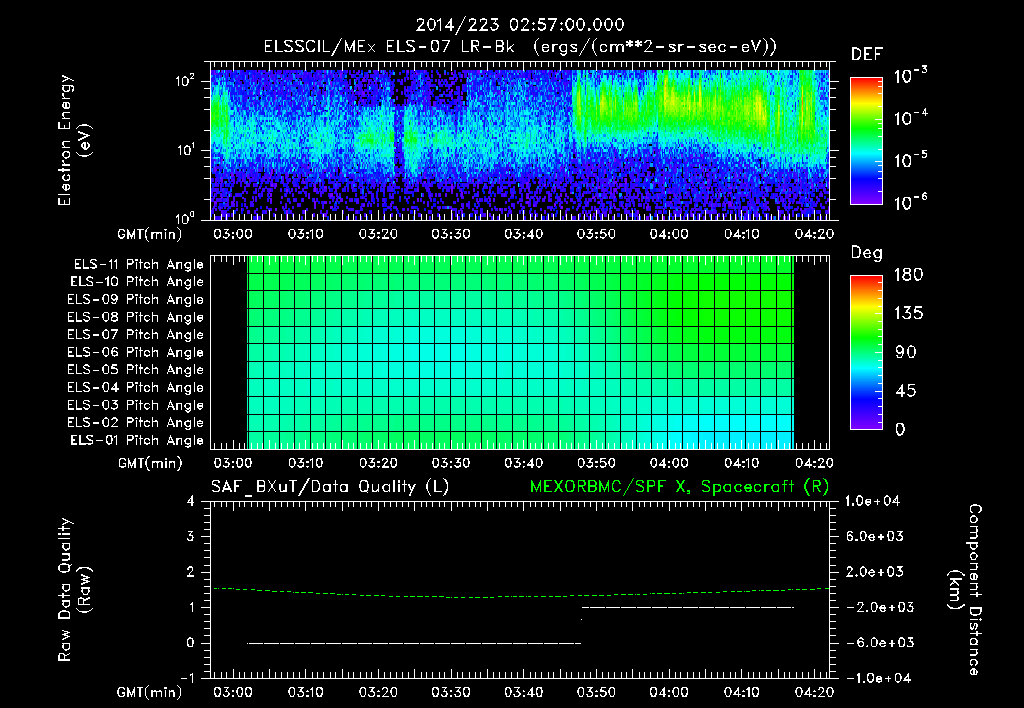Click the 4 tick on Raw Data Quality axis

[191, 502]
